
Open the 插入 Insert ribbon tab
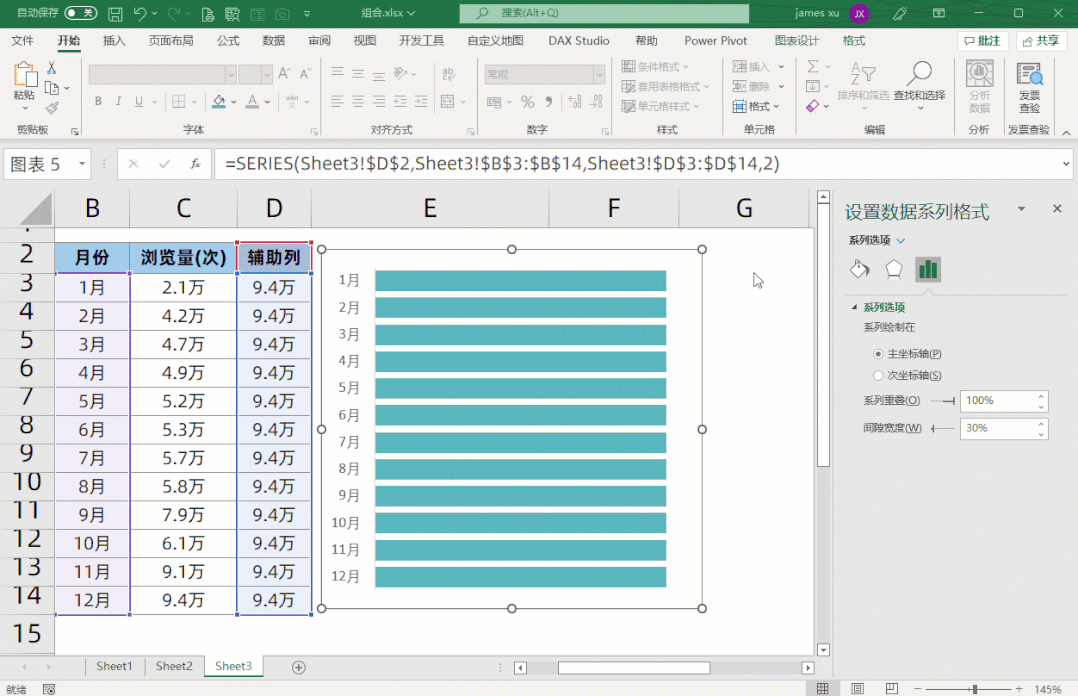pos(114,41)
